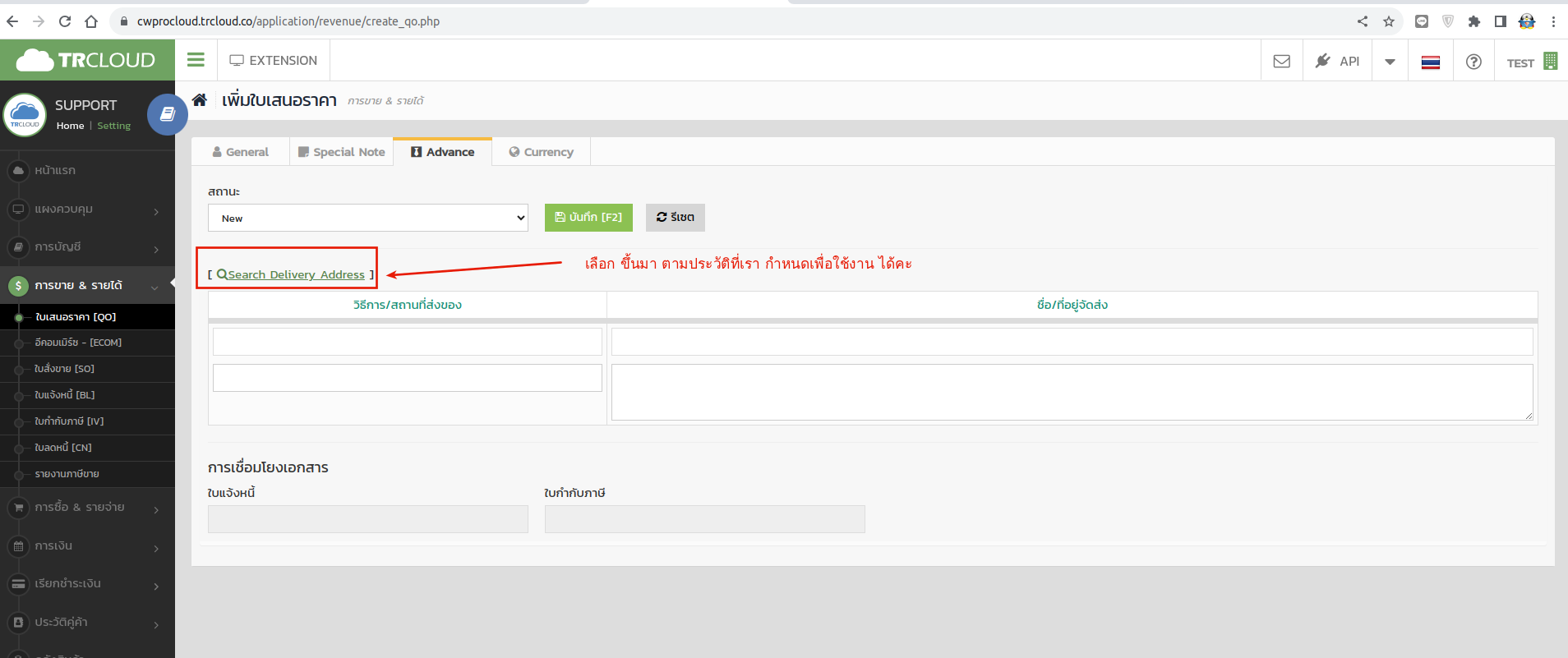
Task: Click Search Delivery Address link
Action: pos(291,274)
